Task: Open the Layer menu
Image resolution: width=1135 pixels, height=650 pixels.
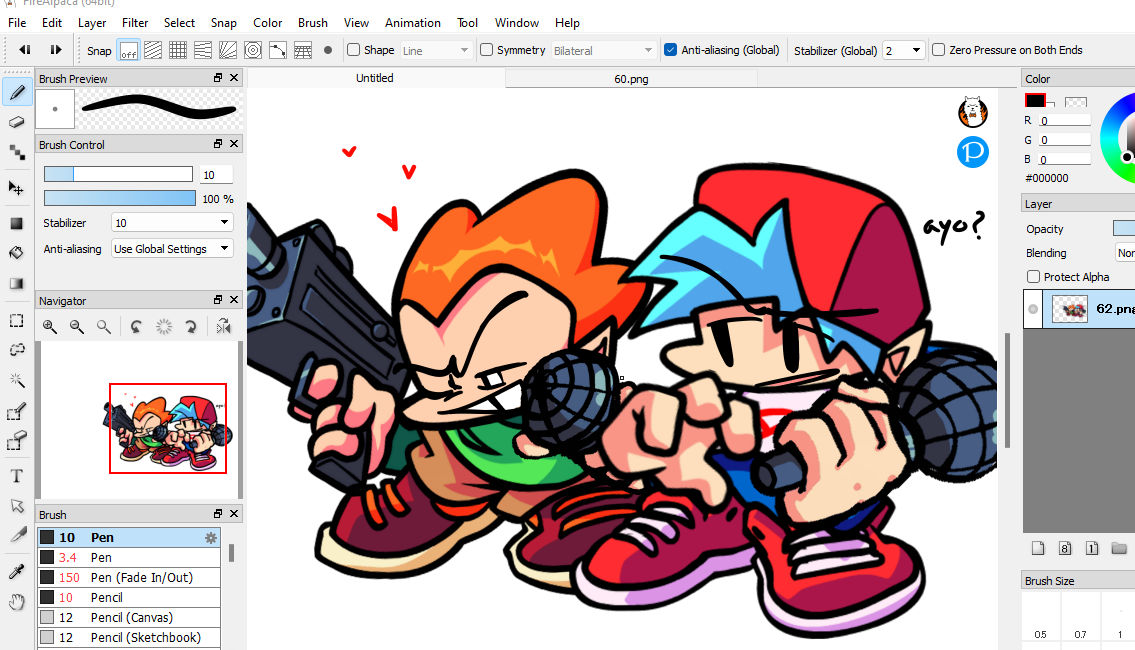Action: point(92,22)
